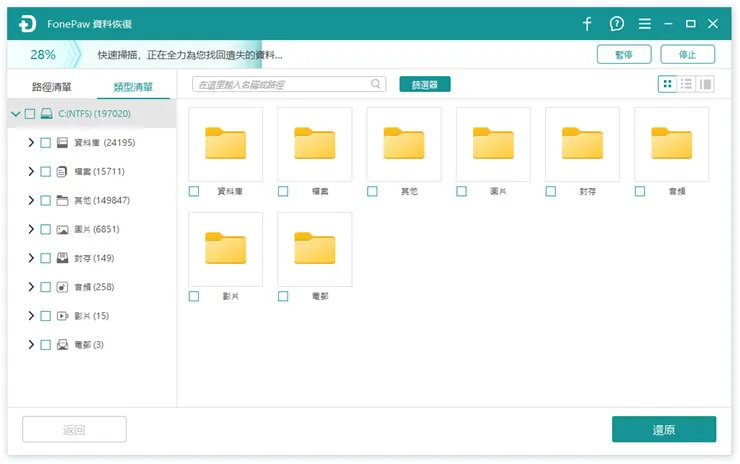
Task: Open the 資料庫 folder thumbnail
Action: (226, 144)
